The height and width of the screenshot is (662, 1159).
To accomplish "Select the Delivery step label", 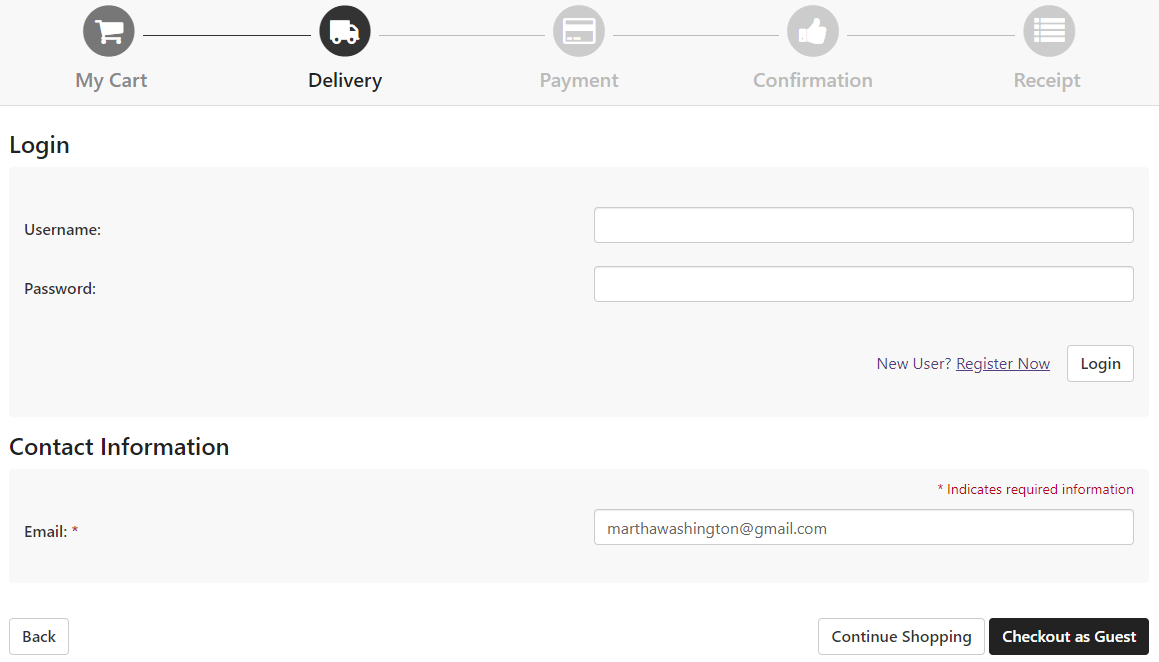I will (345, 81).
